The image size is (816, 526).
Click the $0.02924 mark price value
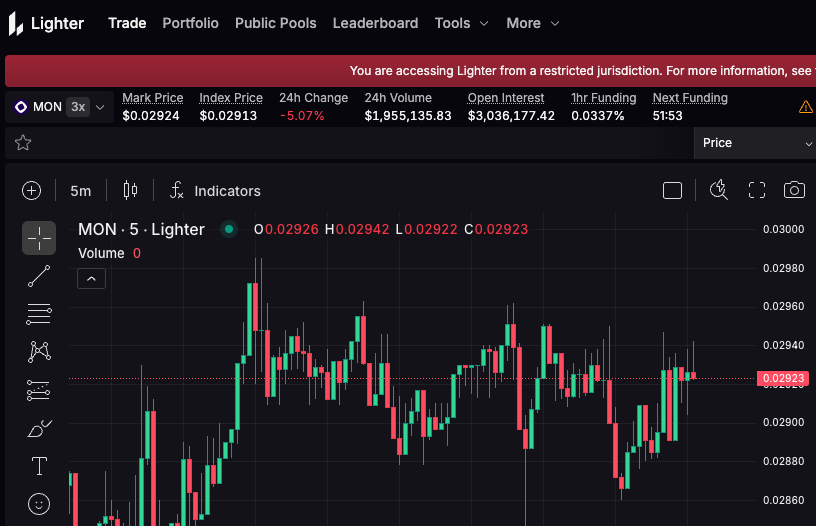[x=151, y=116]
